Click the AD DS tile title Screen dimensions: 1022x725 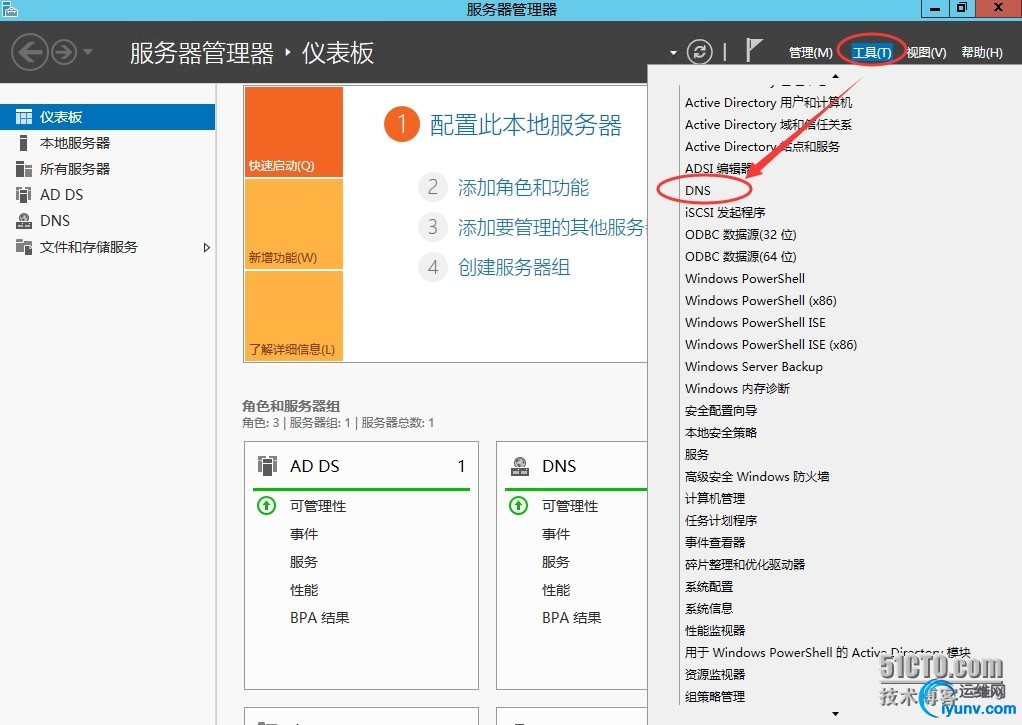click(x=315, y=466)
